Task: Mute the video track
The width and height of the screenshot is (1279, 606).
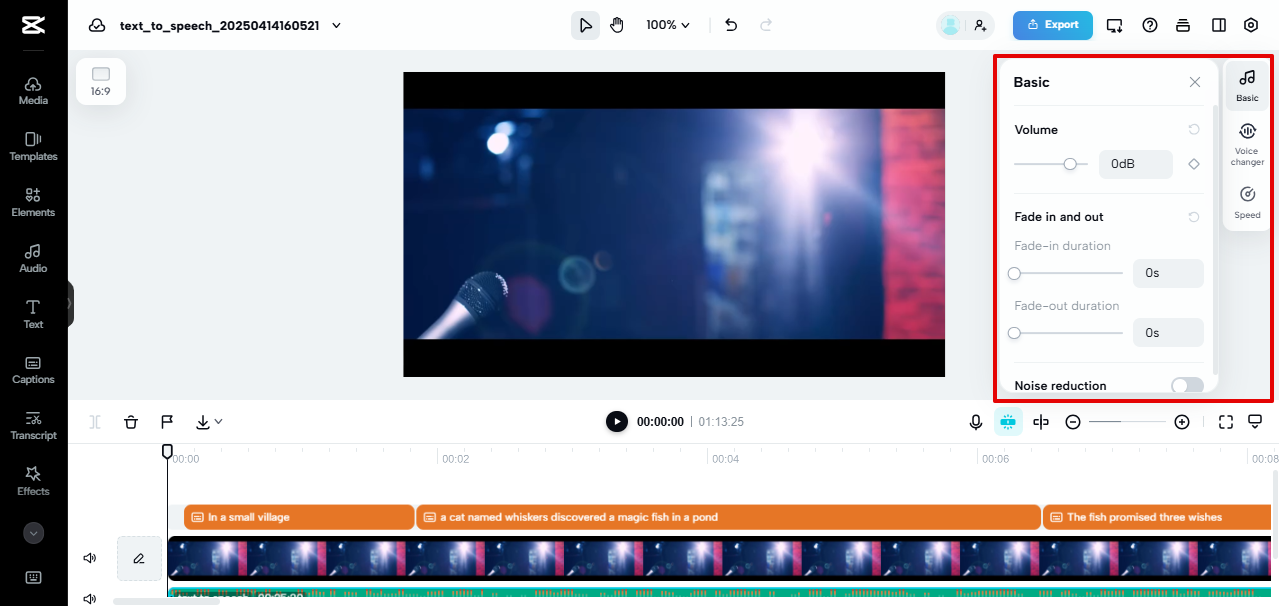Action: (89, 557)
